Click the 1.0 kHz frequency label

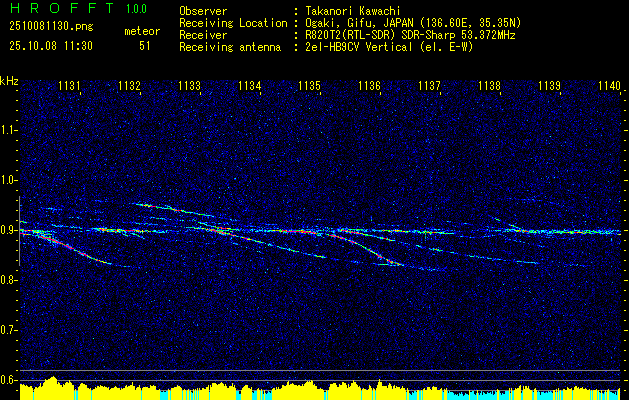8,180
